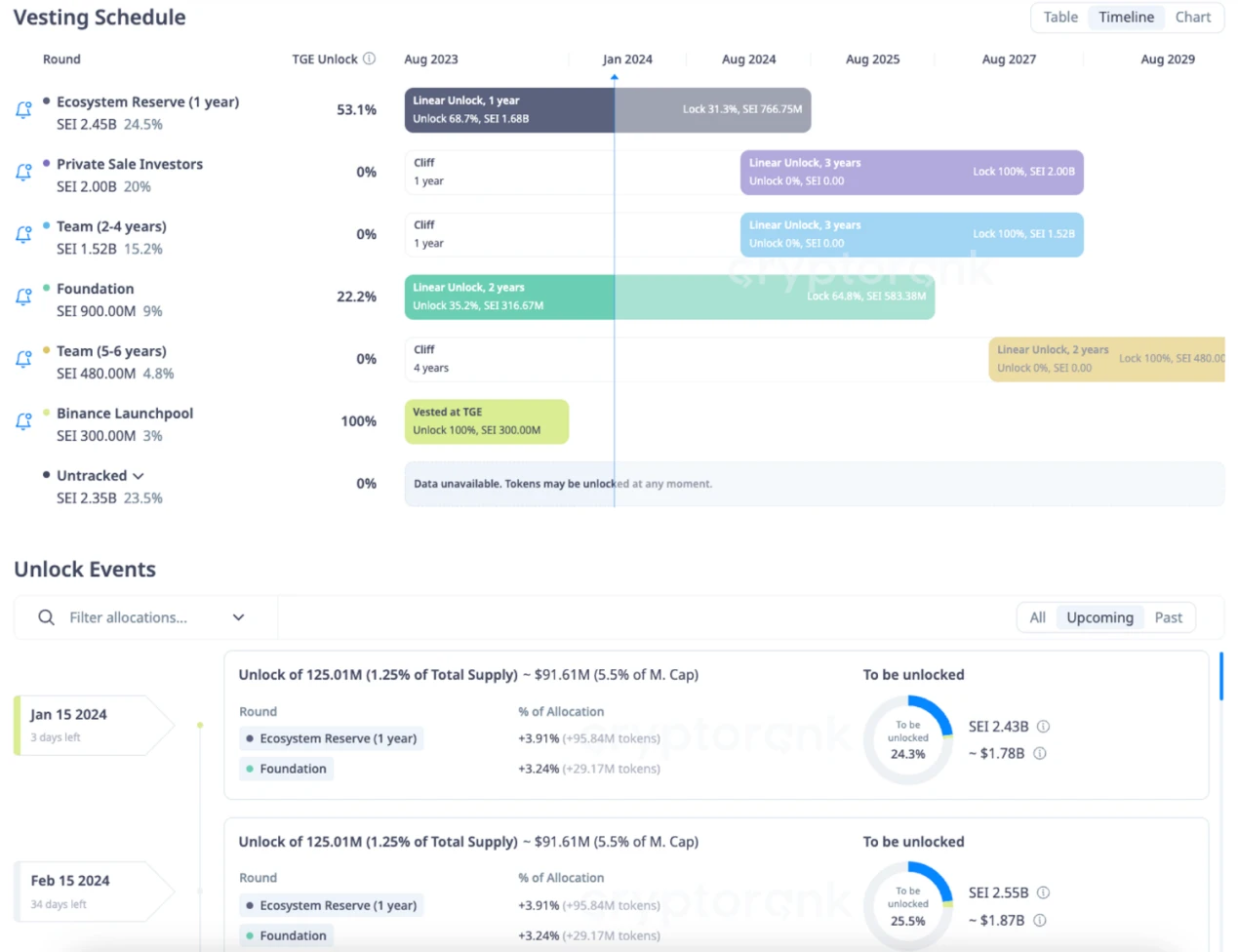This screenshot has width=1238, height=952.
Task: Toggle alert bell for Binance Launchpool
Action: click(24, 422)
